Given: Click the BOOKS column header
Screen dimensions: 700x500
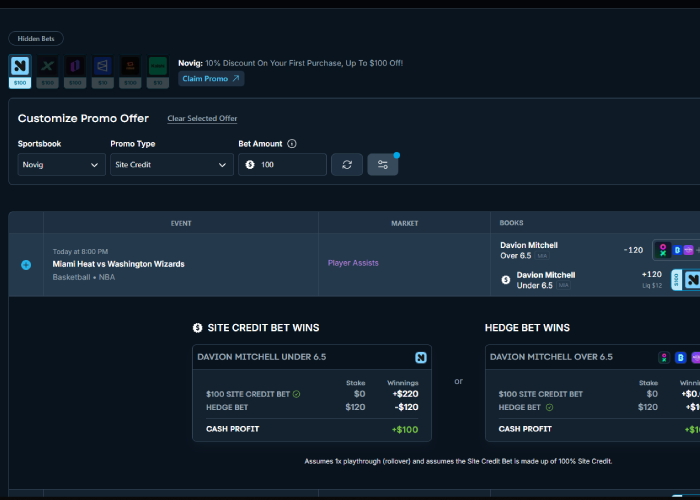Looking at the screenshot, I should pos(511,223).
